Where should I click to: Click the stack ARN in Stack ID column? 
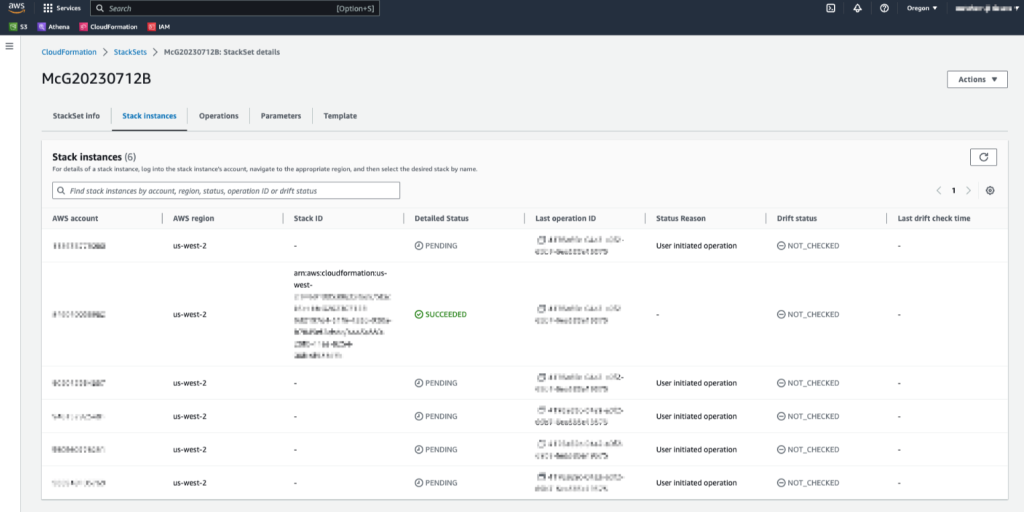click(344, 314)
